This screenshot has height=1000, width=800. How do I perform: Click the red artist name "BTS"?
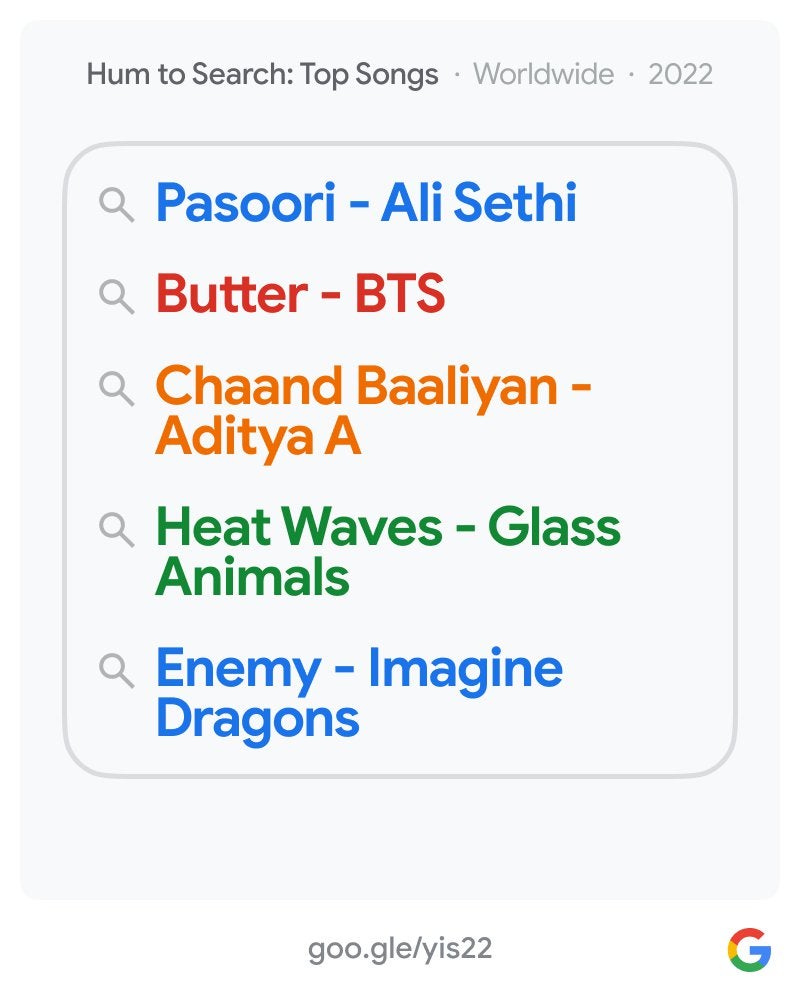(x=398, y=294)
